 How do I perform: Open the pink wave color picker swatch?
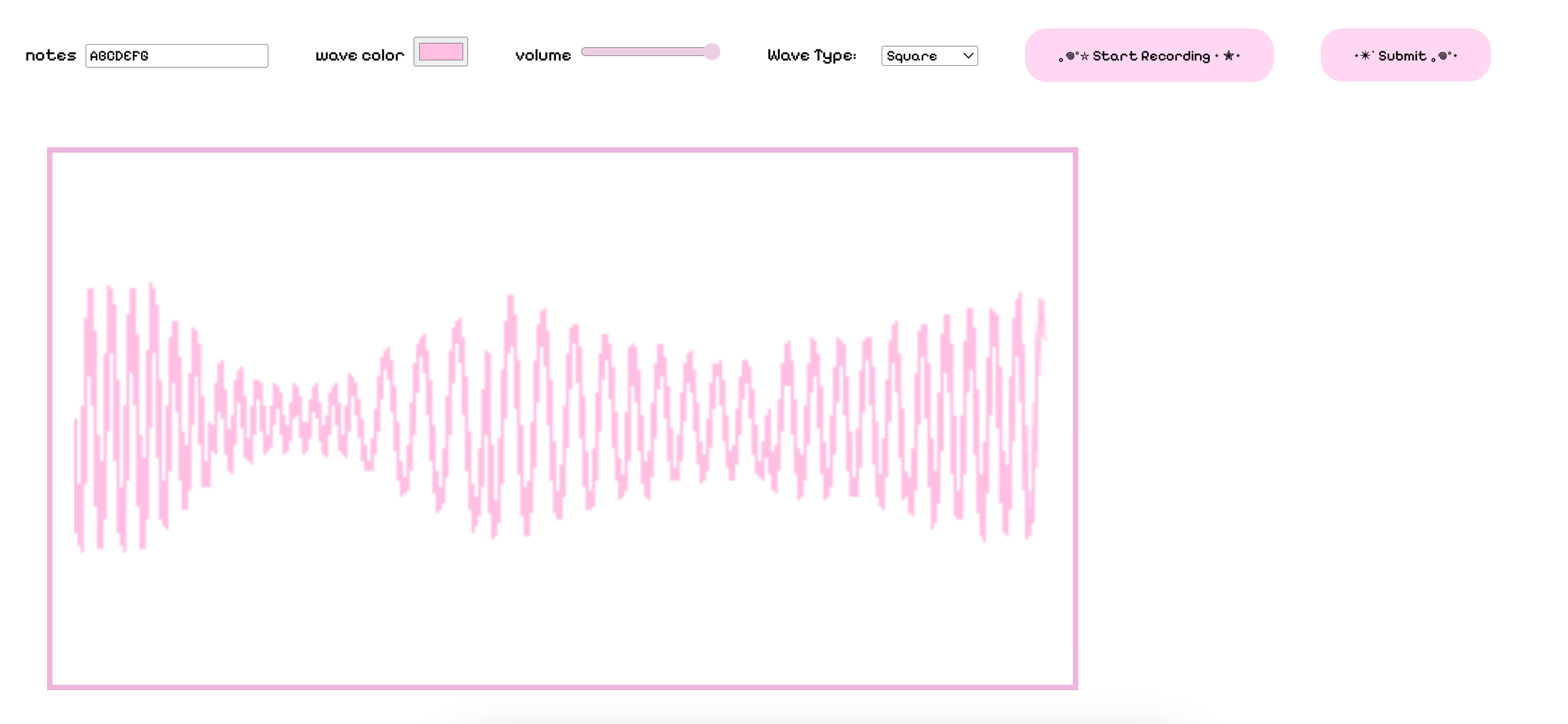click(441, 52)
